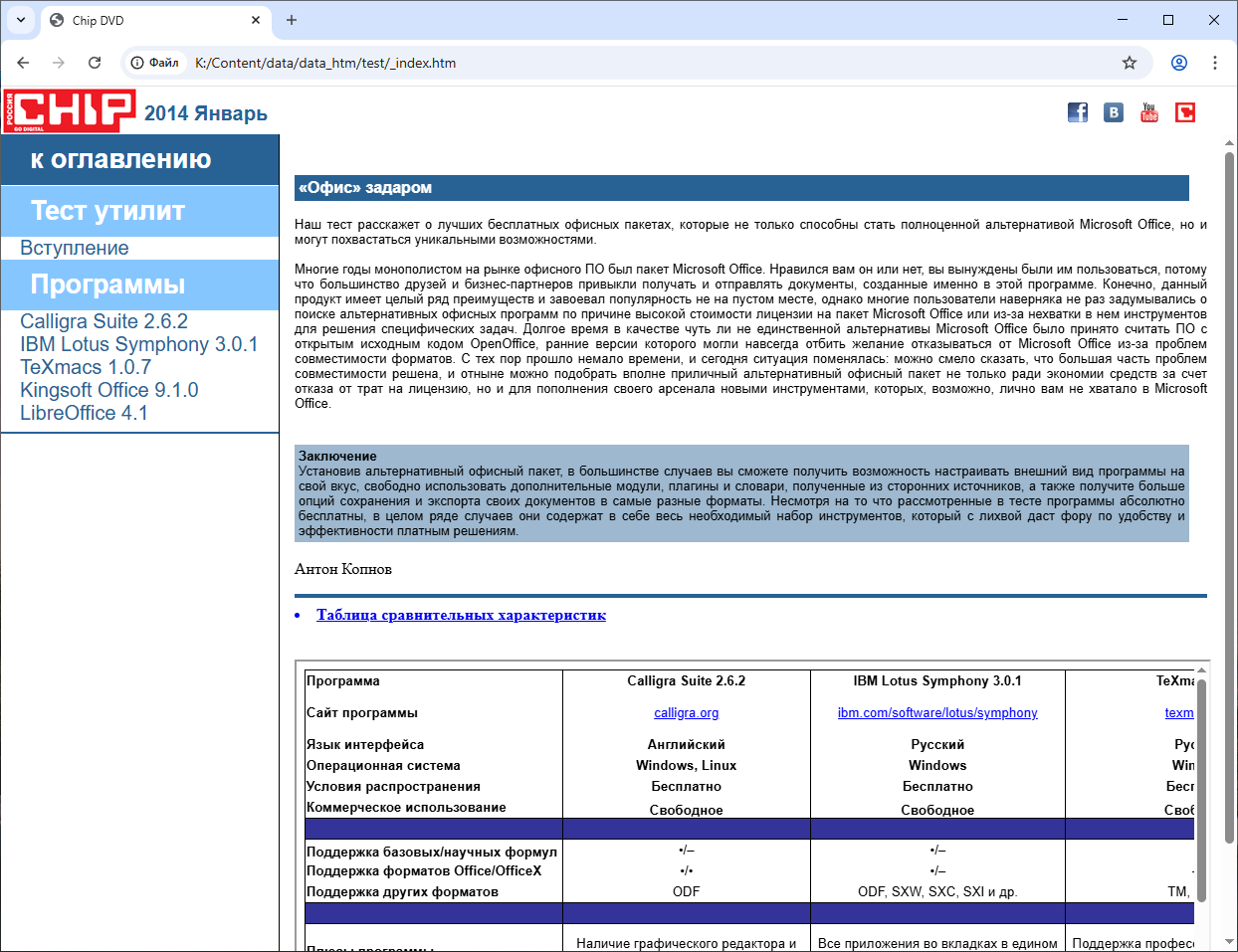Reload the page with refresh icon

point(95,63)
